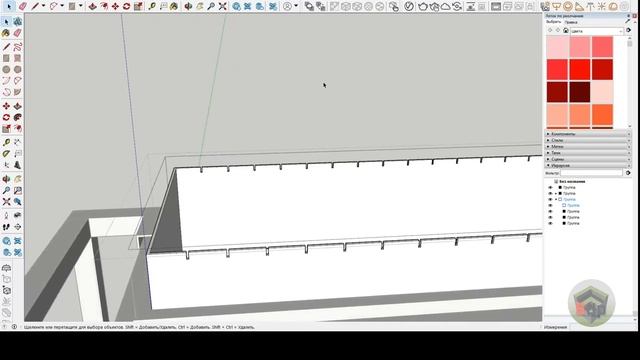
Task: Go back in materials browser
Action: tap(550, 31)
